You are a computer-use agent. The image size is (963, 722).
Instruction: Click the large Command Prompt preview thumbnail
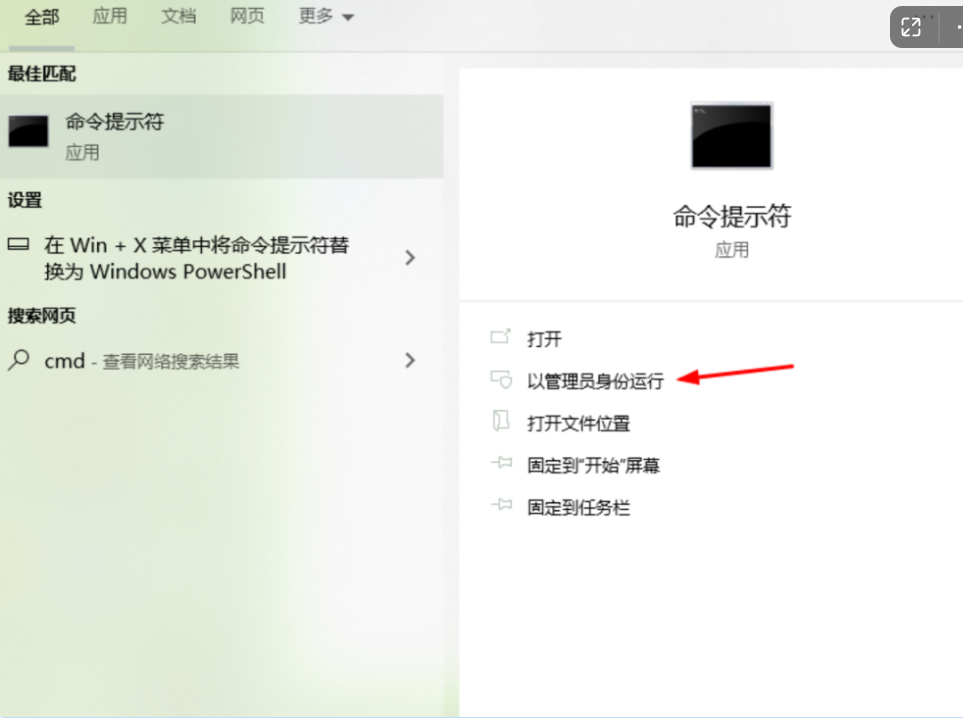[731, 136]
